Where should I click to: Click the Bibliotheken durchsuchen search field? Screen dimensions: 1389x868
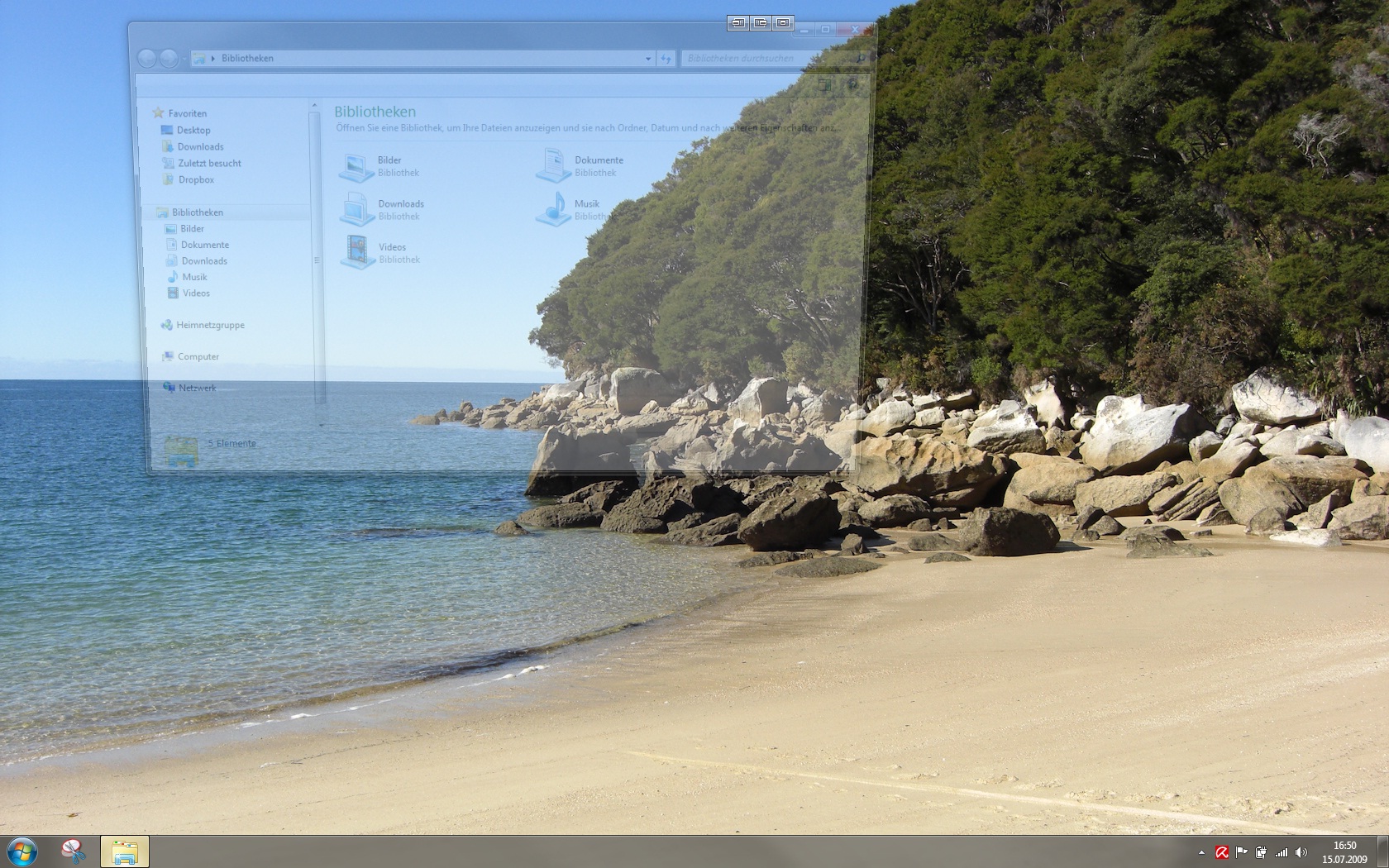pyautogui.click(x=765, y=59)
